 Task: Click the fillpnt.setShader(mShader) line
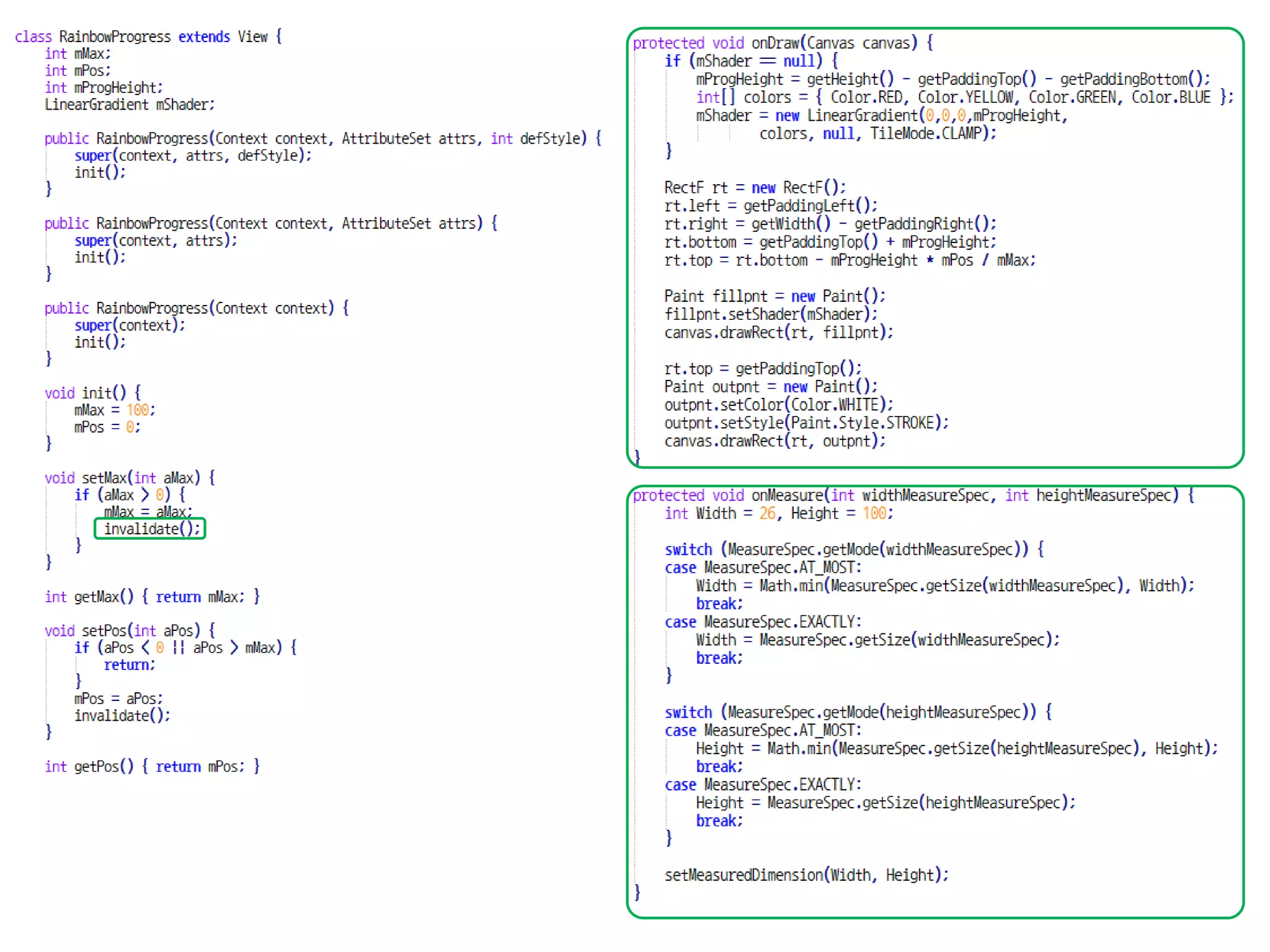click(770, 314)
